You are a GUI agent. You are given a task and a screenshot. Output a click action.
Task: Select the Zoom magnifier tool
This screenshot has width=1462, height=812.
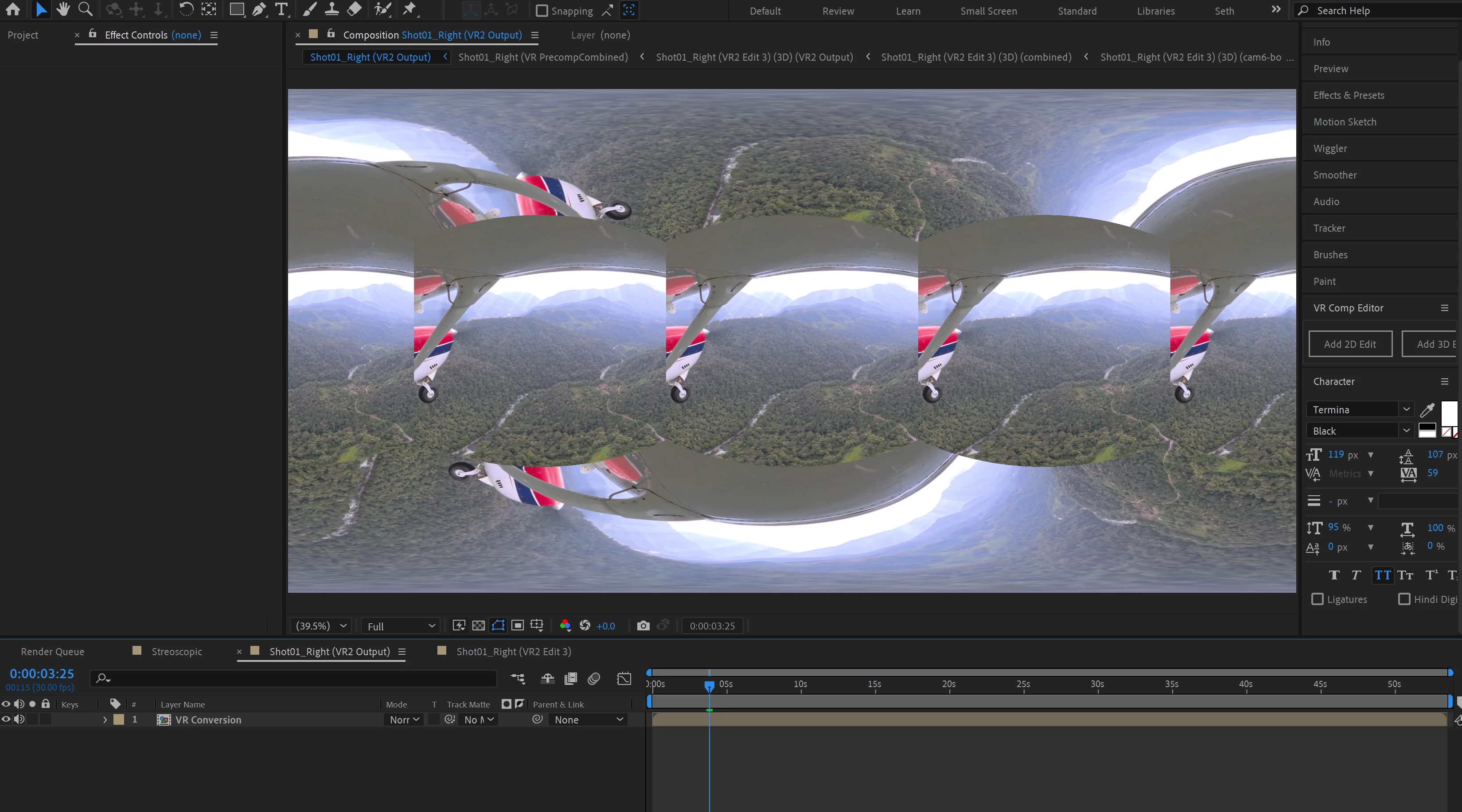click(x=85, y=9)
